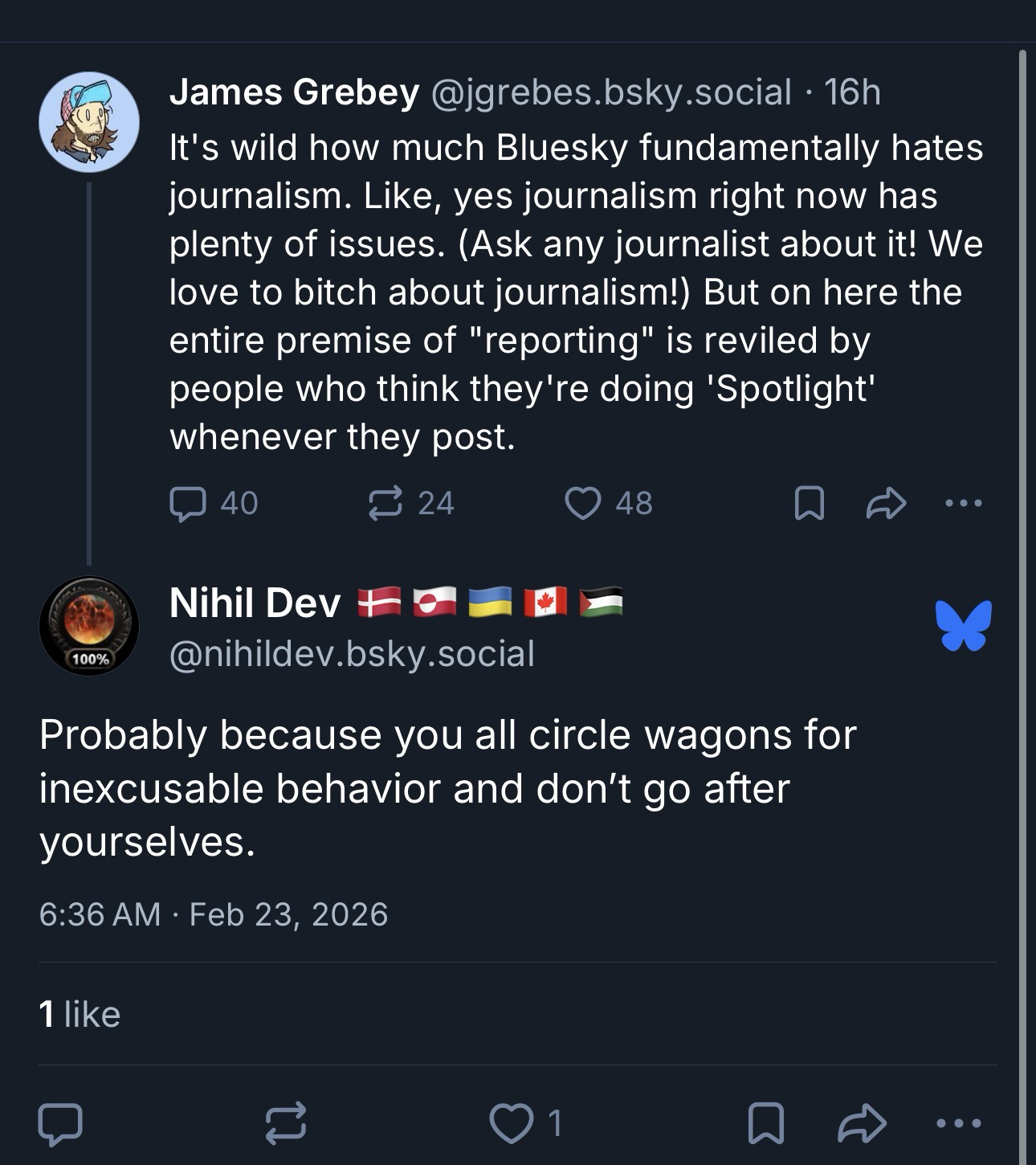Share James Grebey's post
1036x1165 pixels.
pyautogui.click(x=886, y=504)
